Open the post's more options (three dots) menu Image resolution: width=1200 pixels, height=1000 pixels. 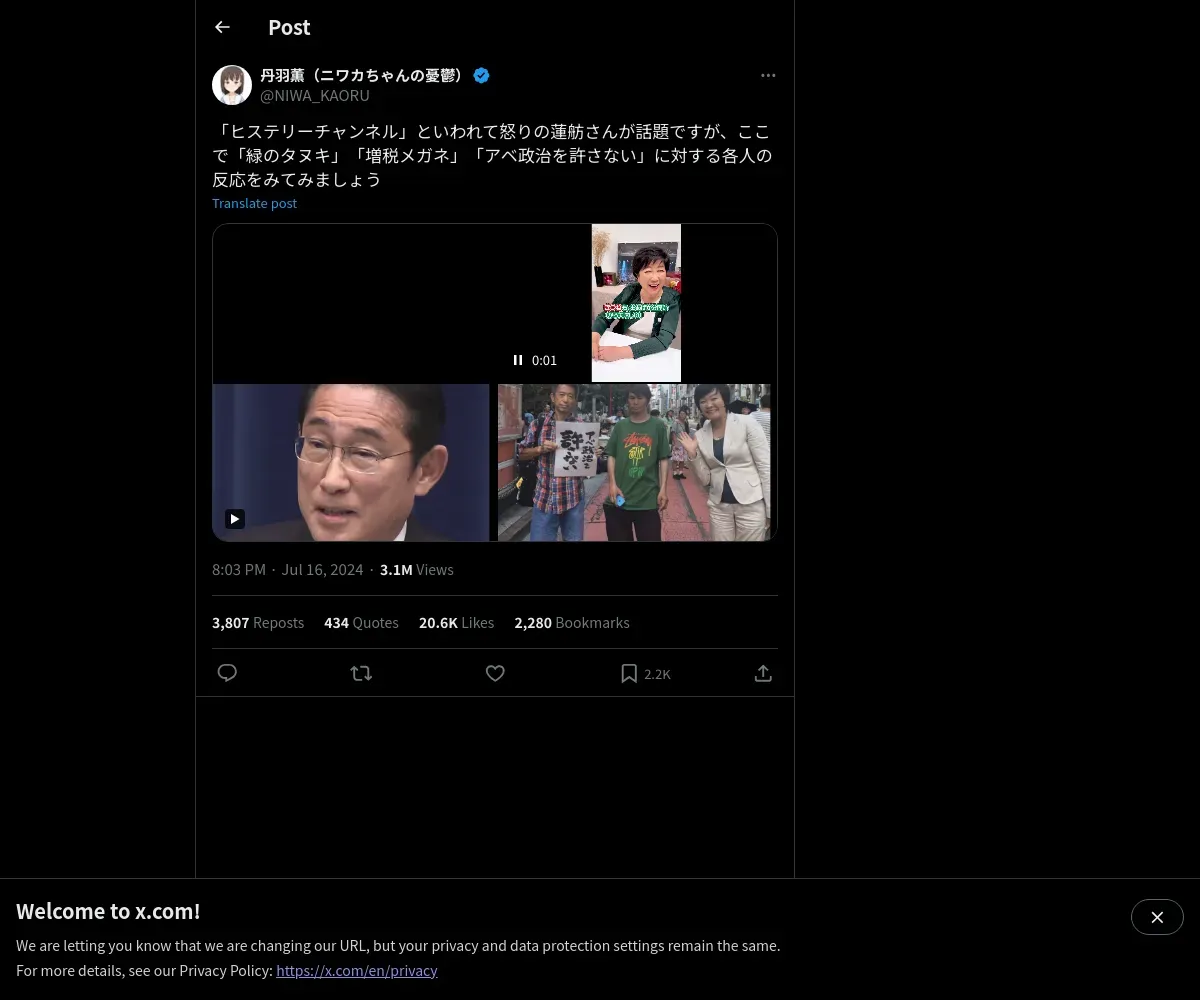(768, 75)
